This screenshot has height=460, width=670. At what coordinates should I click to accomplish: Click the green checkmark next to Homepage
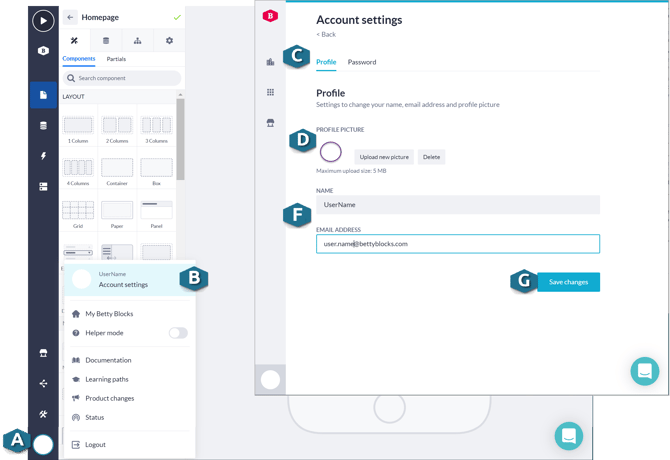(x=177, y=18)
